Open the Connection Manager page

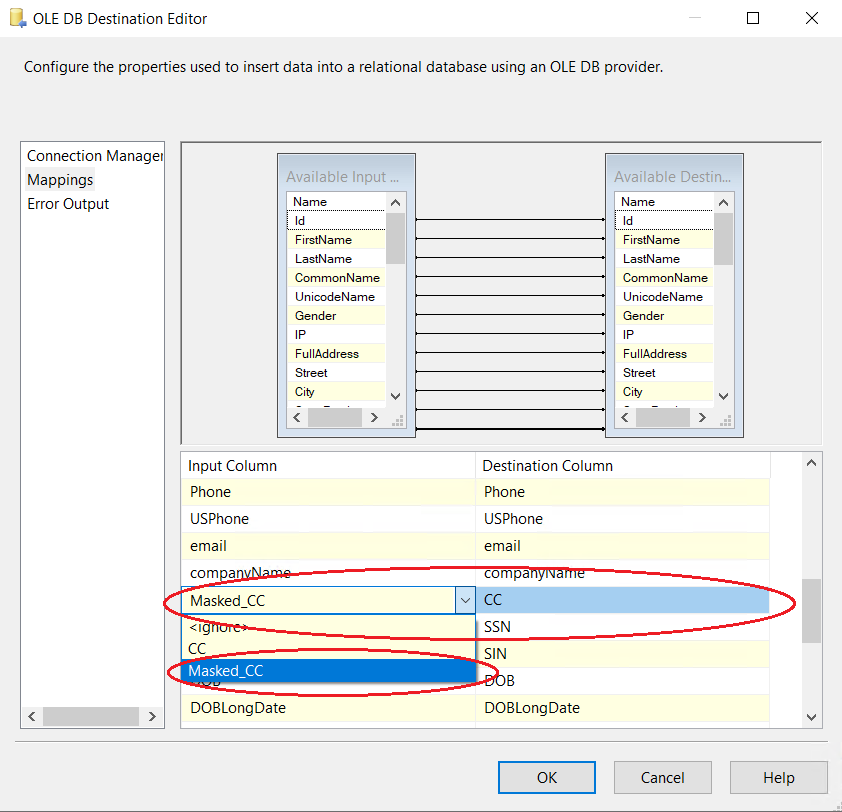pos(94,156)
